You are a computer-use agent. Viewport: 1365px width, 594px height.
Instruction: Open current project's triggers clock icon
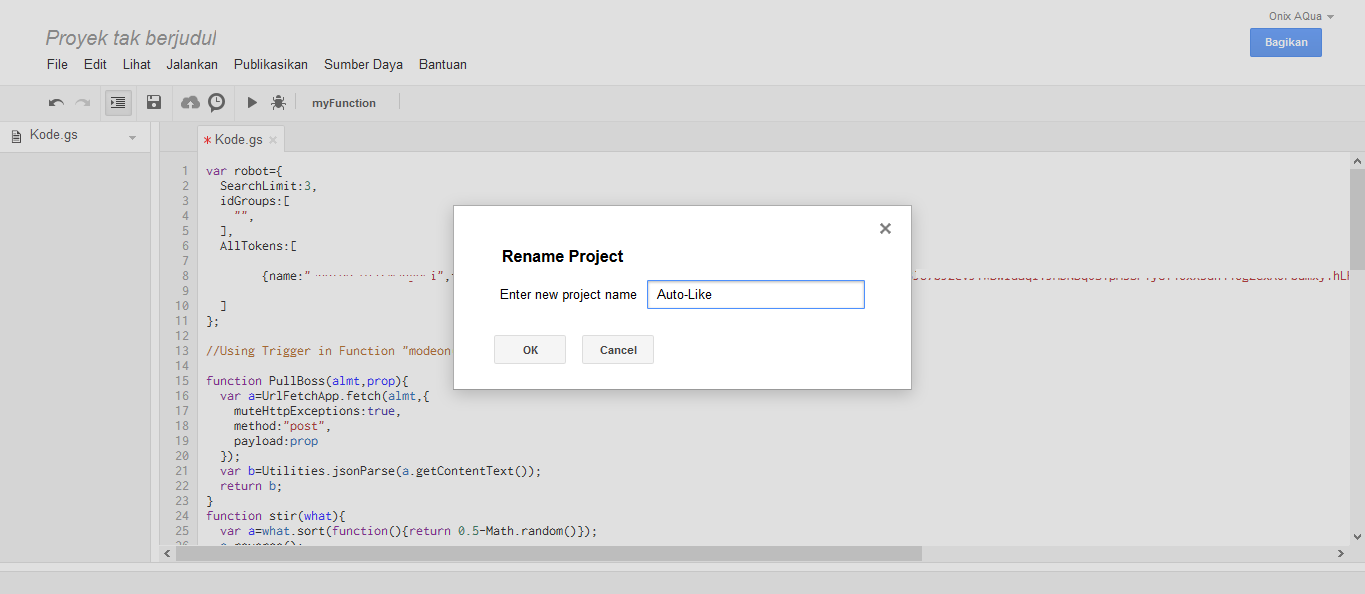[216, 102]
